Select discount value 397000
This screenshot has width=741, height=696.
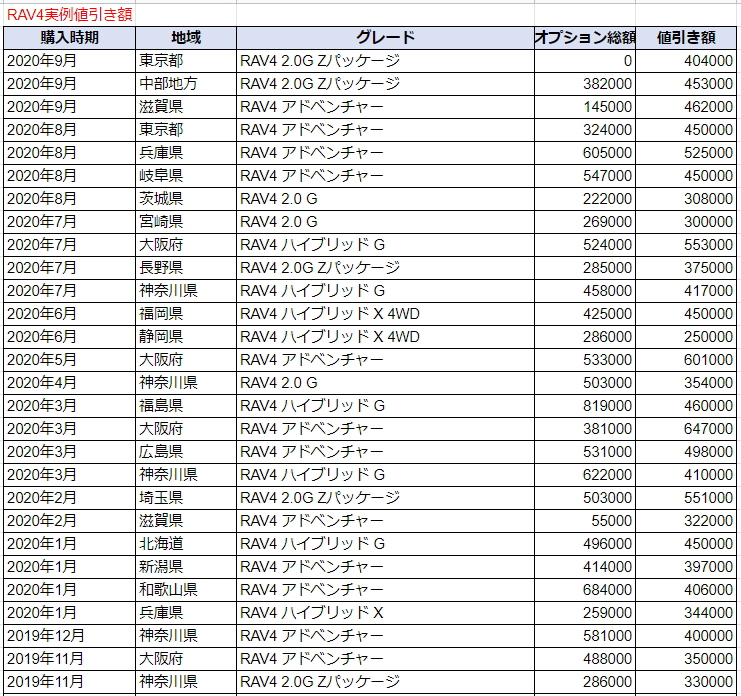[x=686, y=567]
